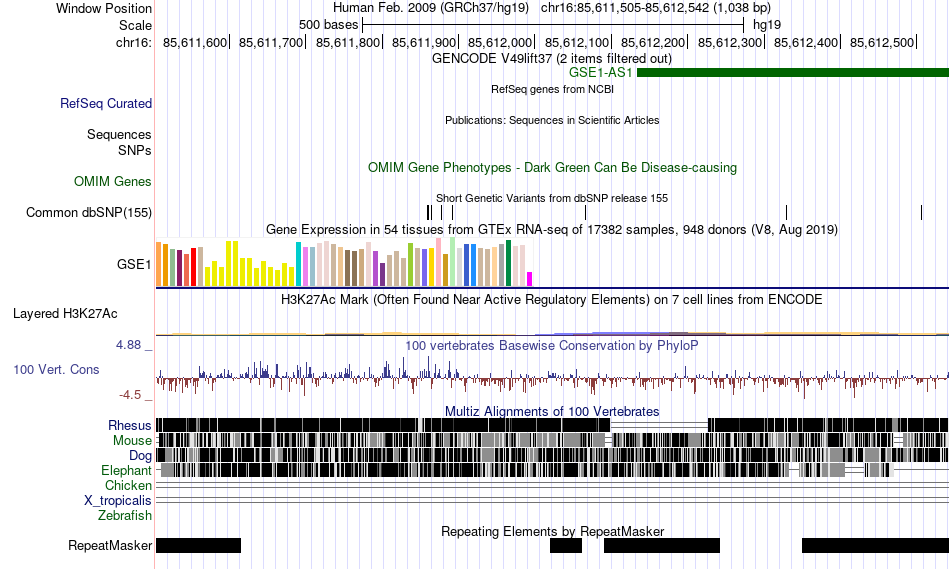
Task: Click the Chicken alignment label
Action: [128, 485]
